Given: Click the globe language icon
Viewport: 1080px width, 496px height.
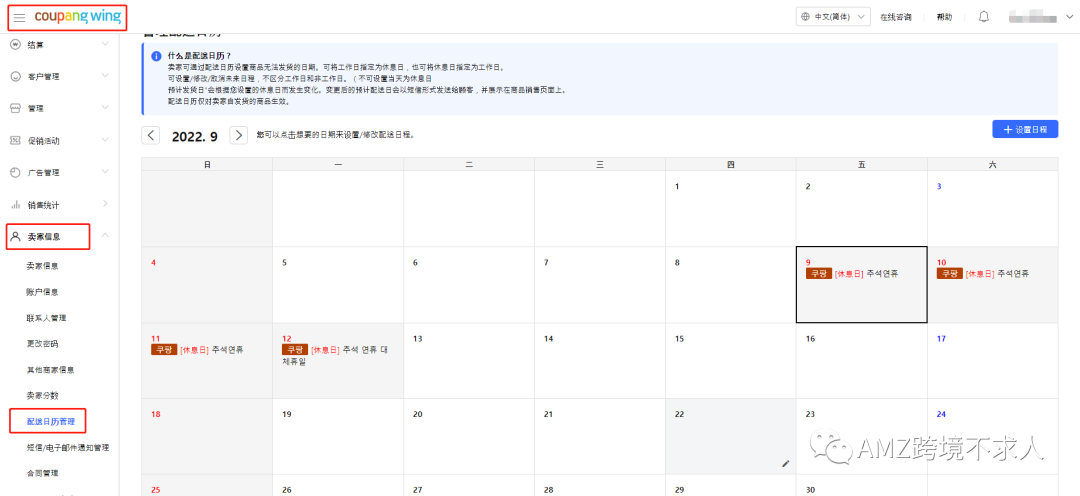Looking at the screenshot, I should click(805, 17).
